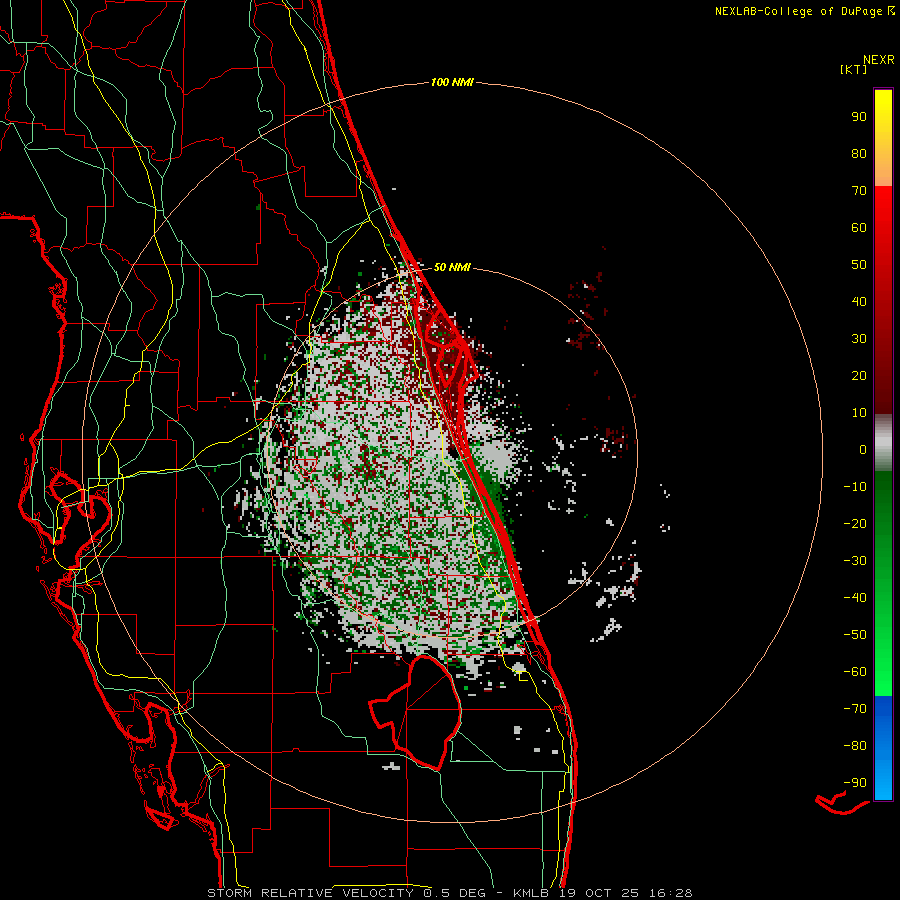Click the KMLB radar site identifier
Image resolution: width=900 pixels, height=900 pixels.
point(531,893)
